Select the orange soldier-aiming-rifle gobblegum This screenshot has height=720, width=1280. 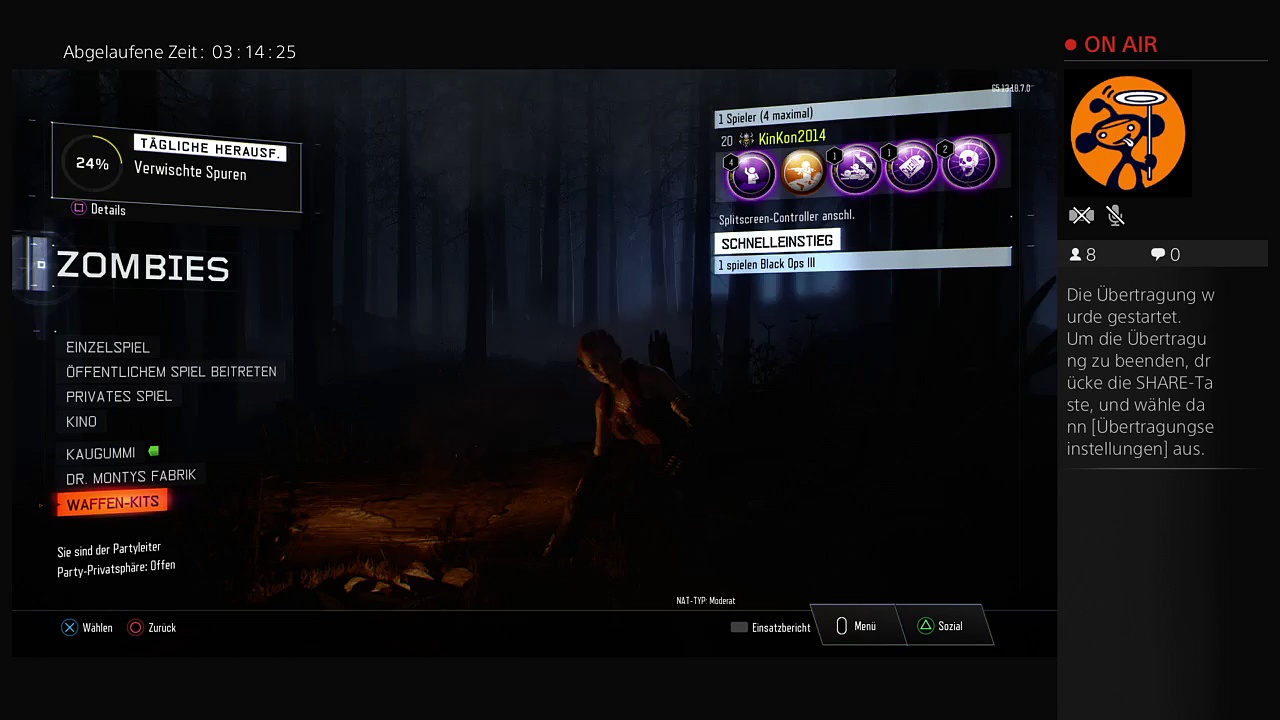coord(804,172)
